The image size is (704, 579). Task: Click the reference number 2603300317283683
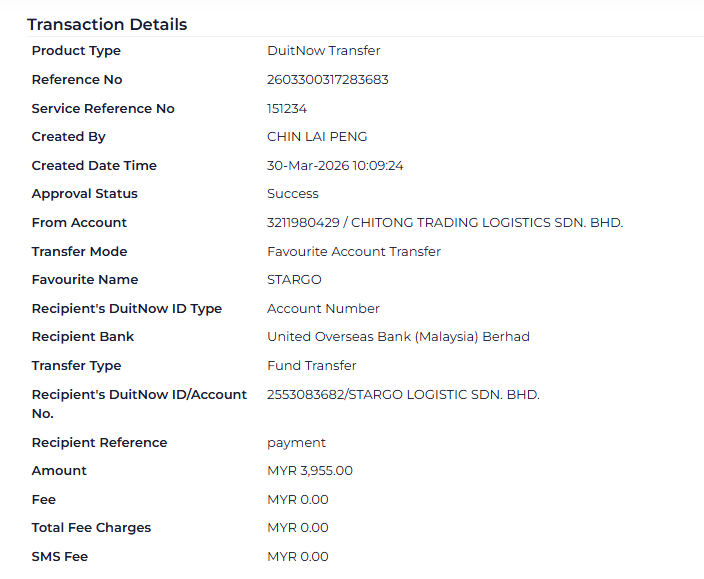[x=327, y=80]
